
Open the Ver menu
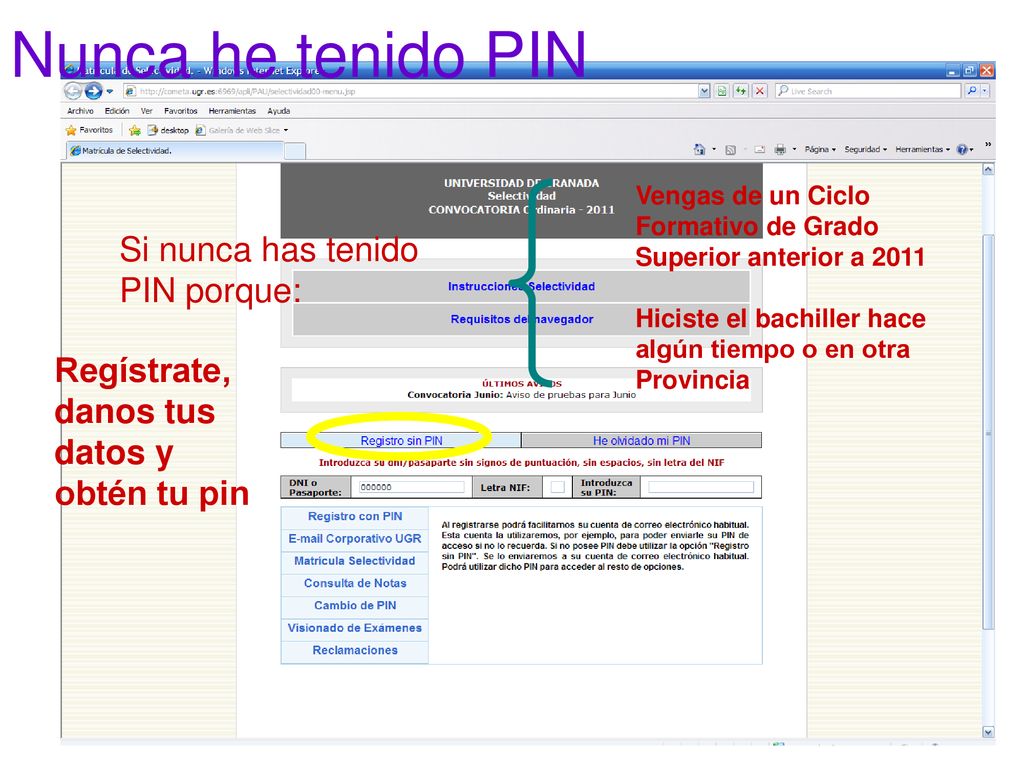point(146,111)
